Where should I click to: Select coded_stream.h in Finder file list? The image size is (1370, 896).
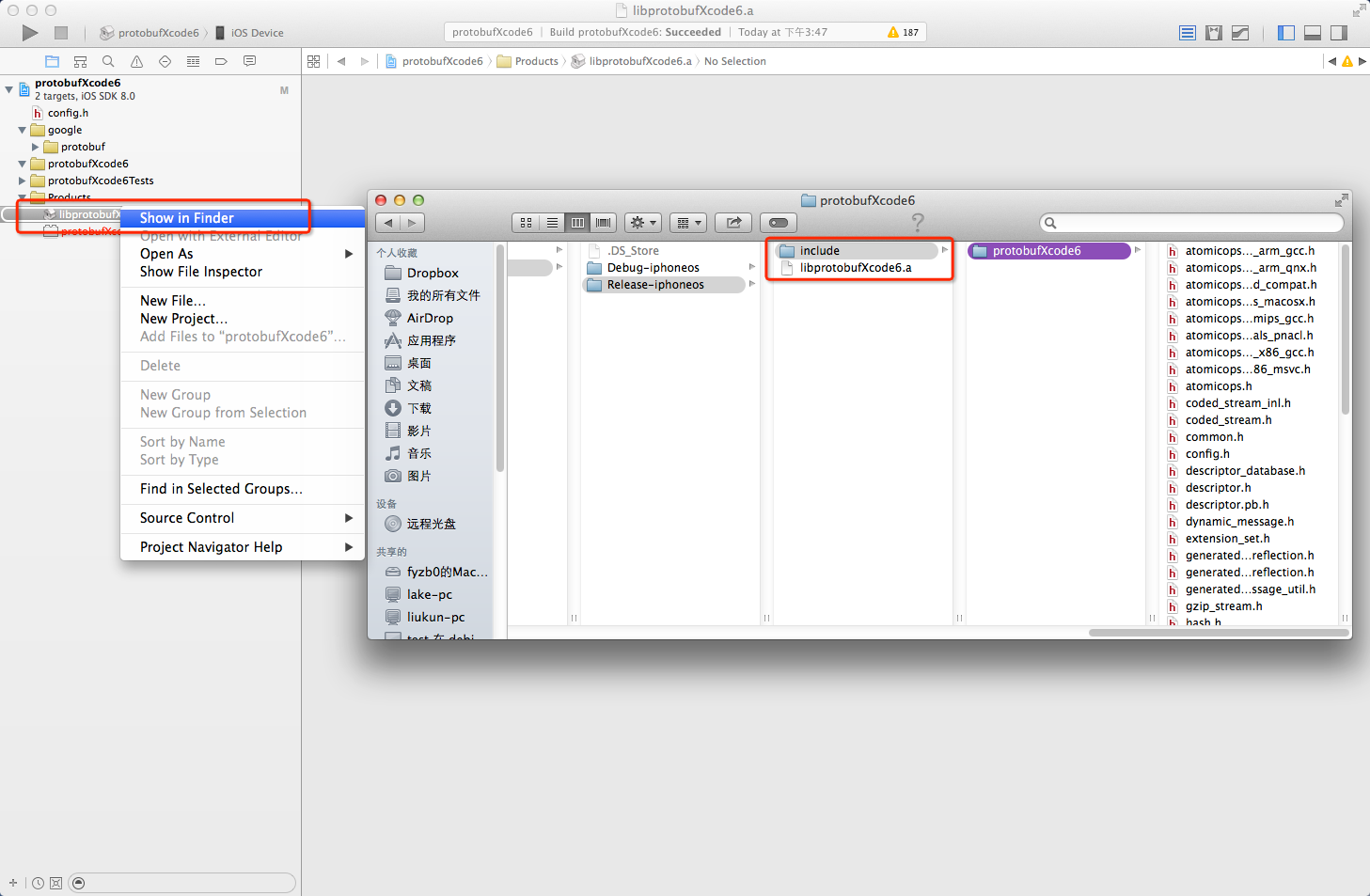click(x=1228, y=420)
